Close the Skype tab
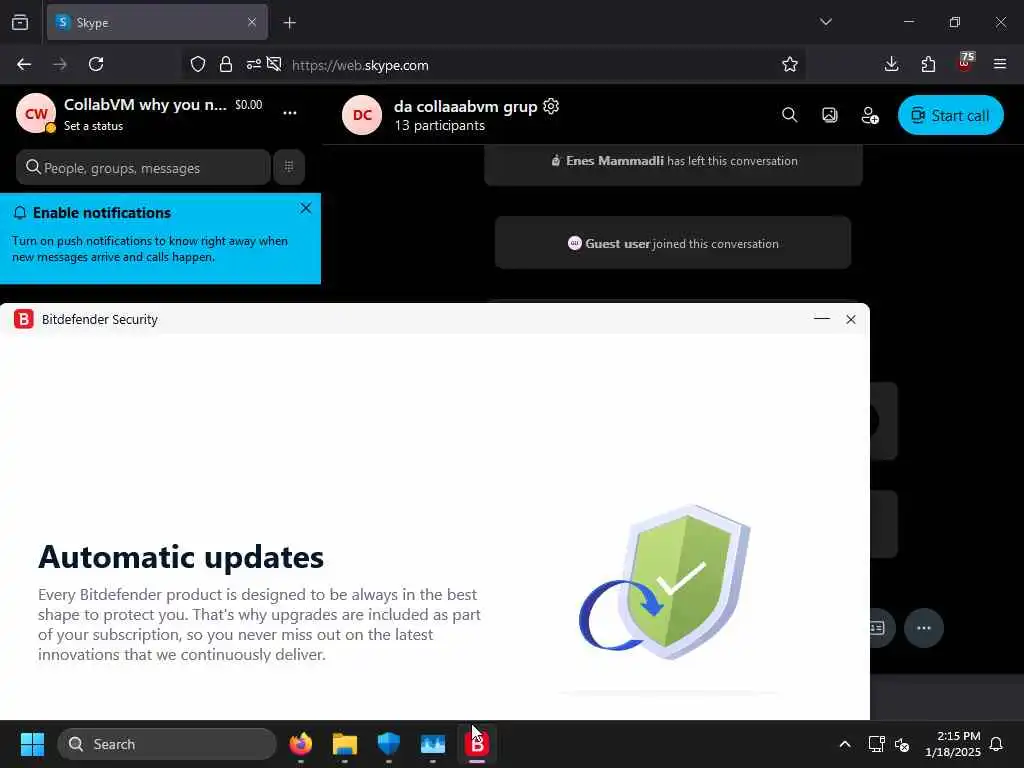Viewport: 1024px width, 768px height. point(252,22)
